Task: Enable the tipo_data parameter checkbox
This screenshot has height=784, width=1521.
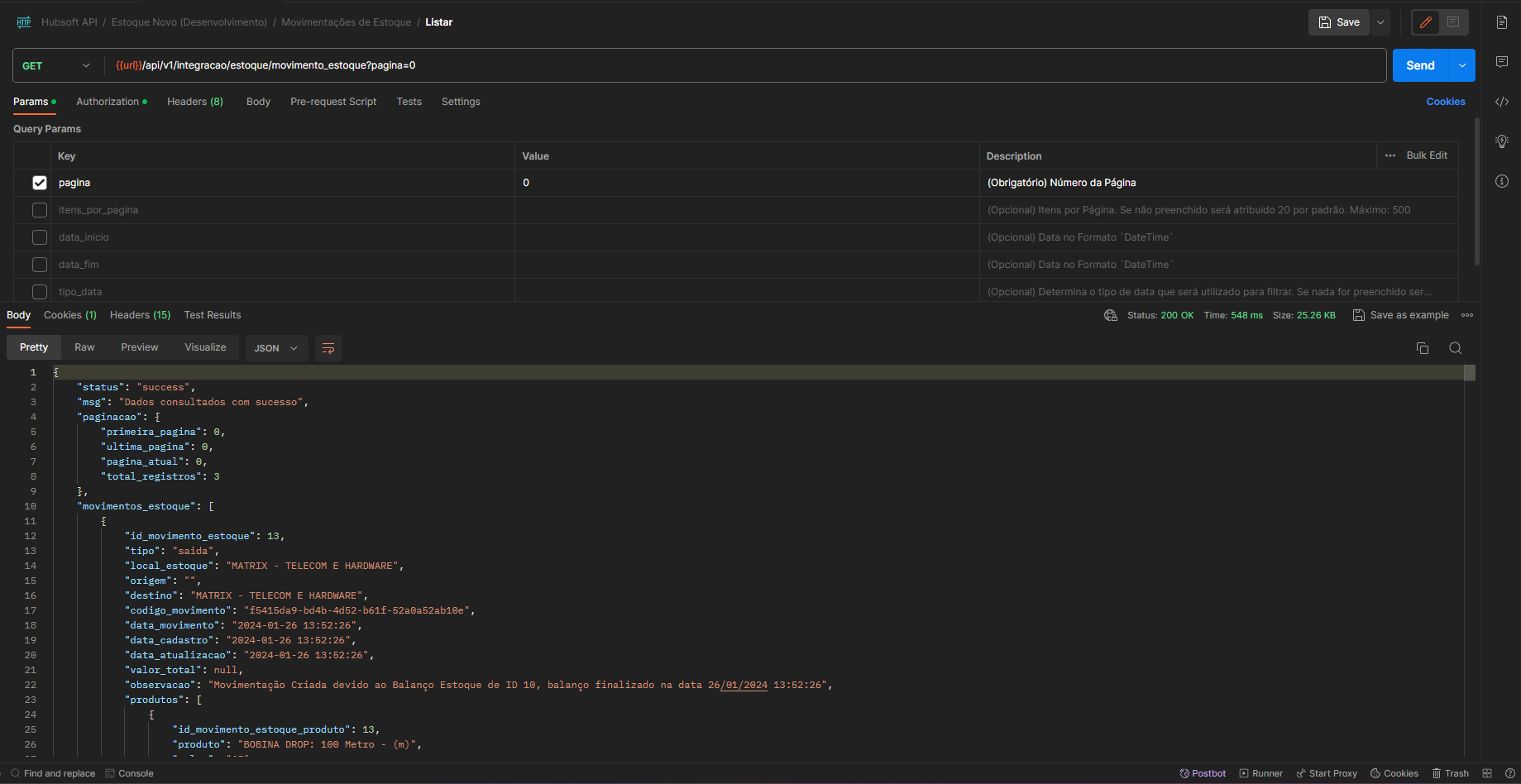Action: 40,292
